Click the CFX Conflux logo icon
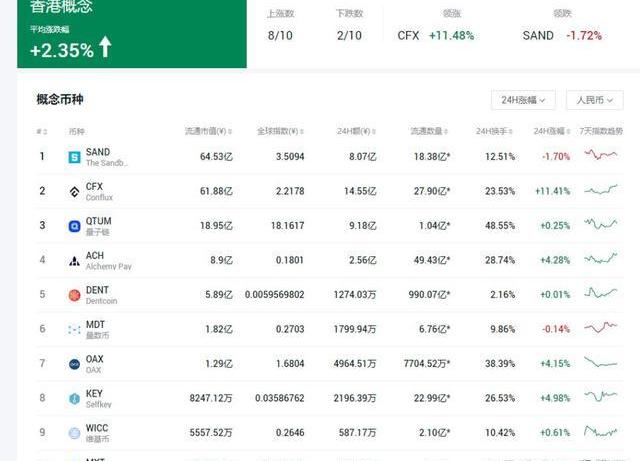 74,192
